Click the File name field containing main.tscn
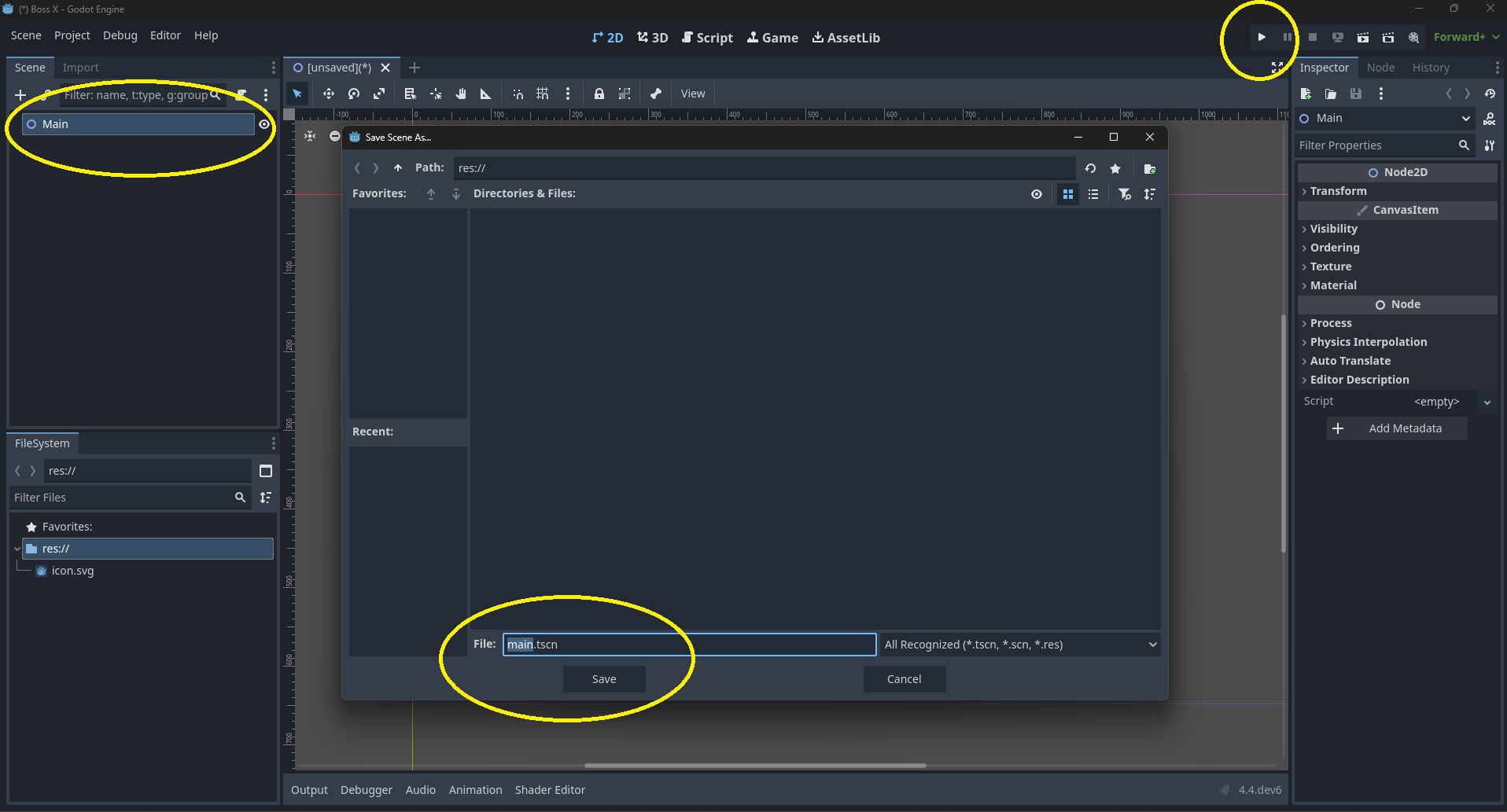The height and width of the screenshot is (812, 1507). (x=689, y=645)
